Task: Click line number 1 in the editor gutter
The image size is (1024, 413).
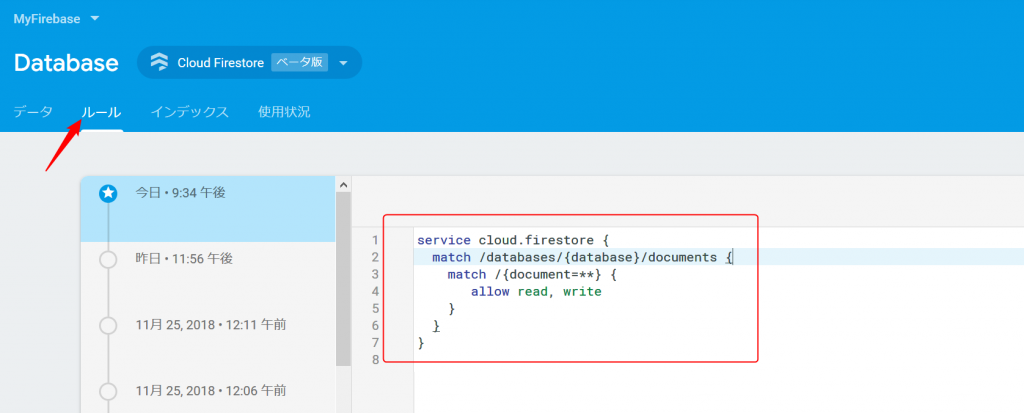Action: click(375, 240)
